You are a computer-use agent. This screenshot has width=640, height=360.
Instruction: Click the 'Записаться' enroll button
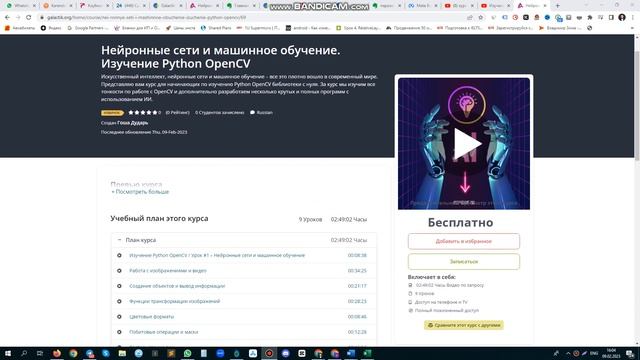[x=464, y=262]
